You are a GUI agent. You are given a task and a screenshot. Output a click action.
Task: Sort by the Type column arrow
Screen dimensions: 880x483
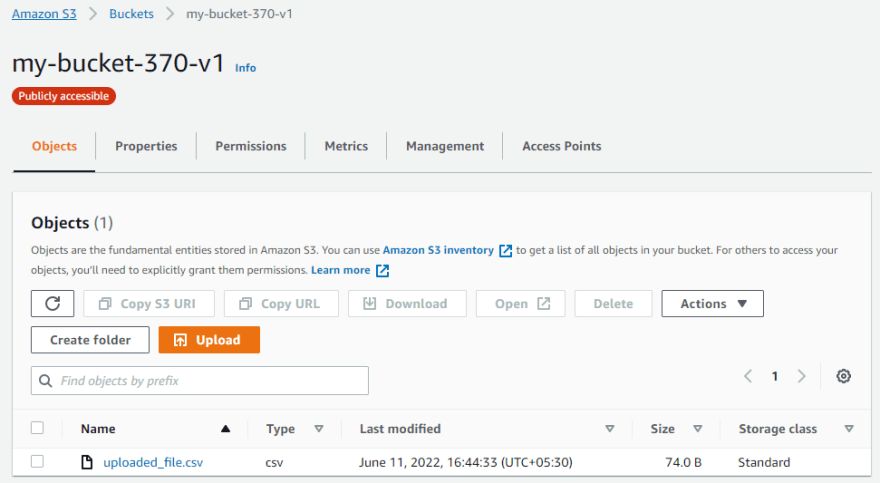[319, 429]
